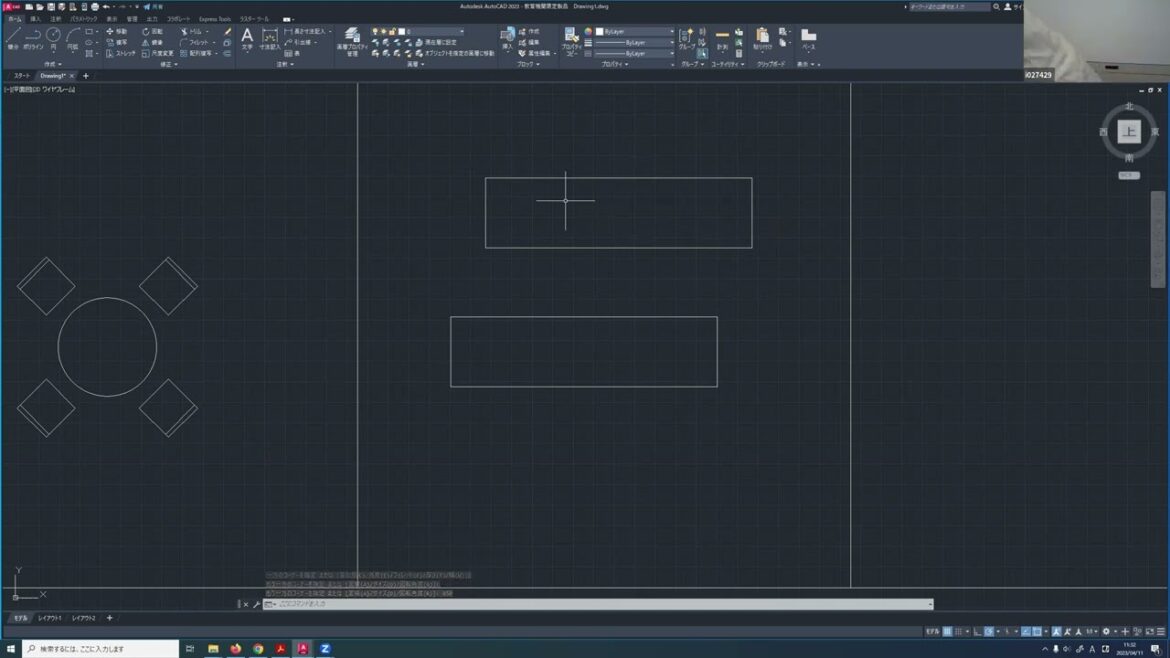This screenshot has height=658, width=1170.
Task: Toggle the layer on/off lightbulb icon
Action: coord(375,32)
